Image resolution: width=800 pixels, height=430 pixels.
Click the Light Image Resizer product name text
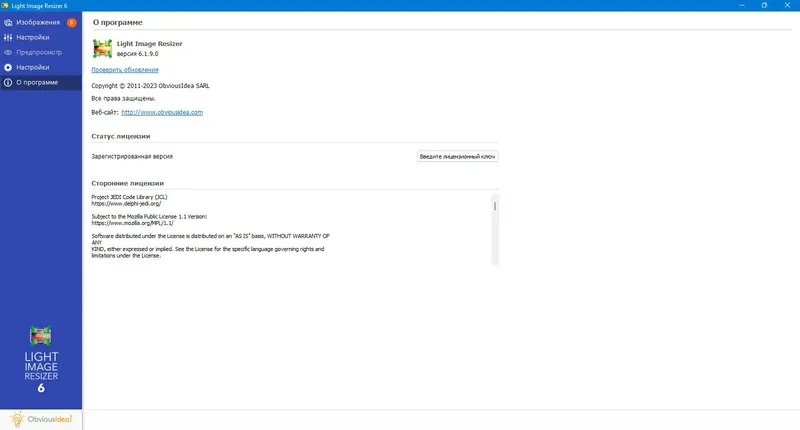pos(149,44)
